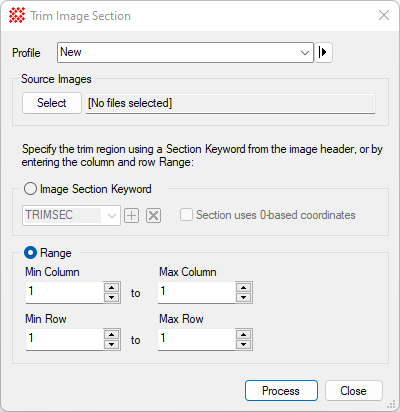400x412 pixels.
Task: Select the Image Section Keyword radio button
Action: (30, 189)
